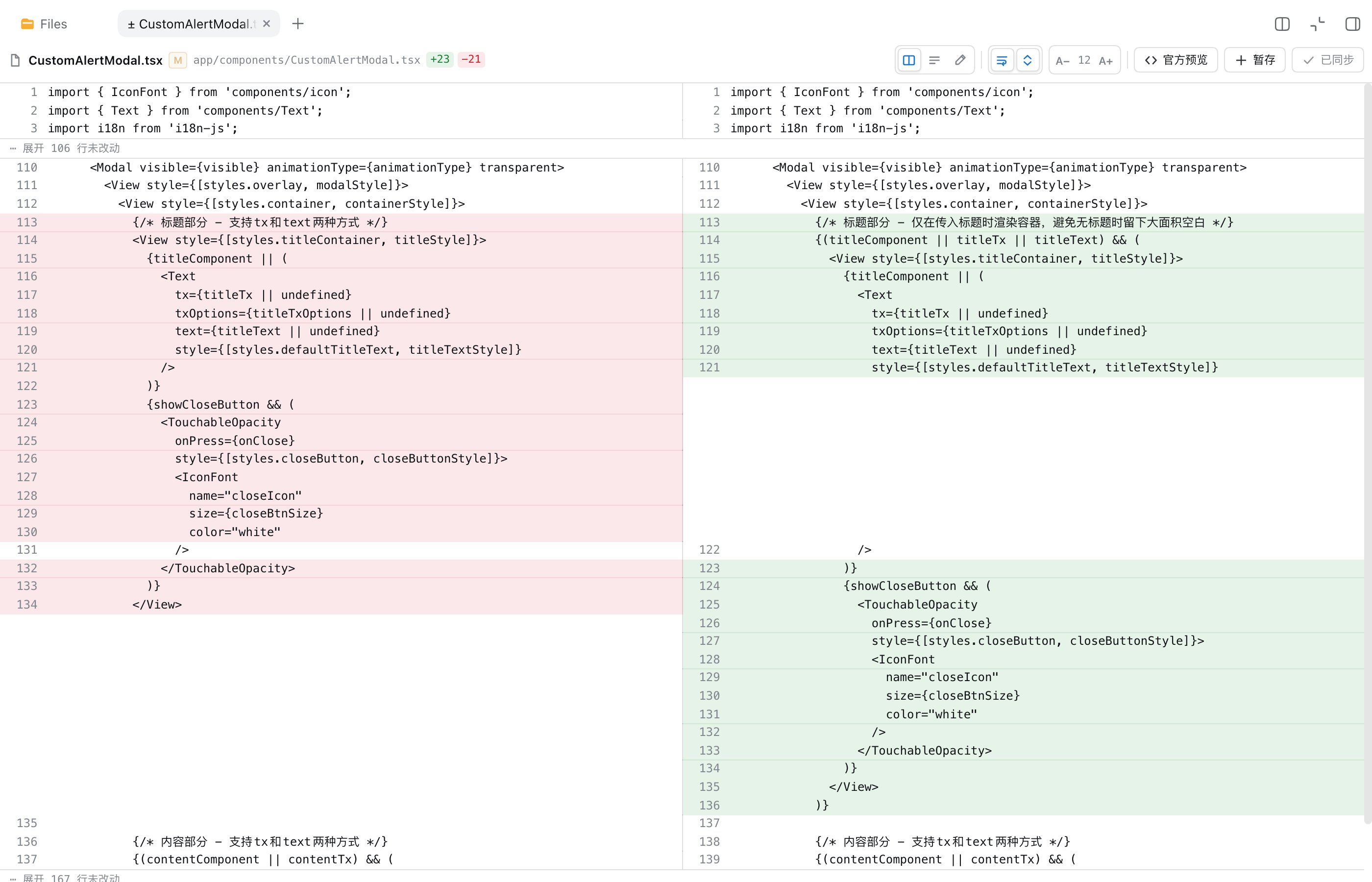Click right pane line number 136
The height and width of the screenshot is (882, 1372).
[709, 805]
